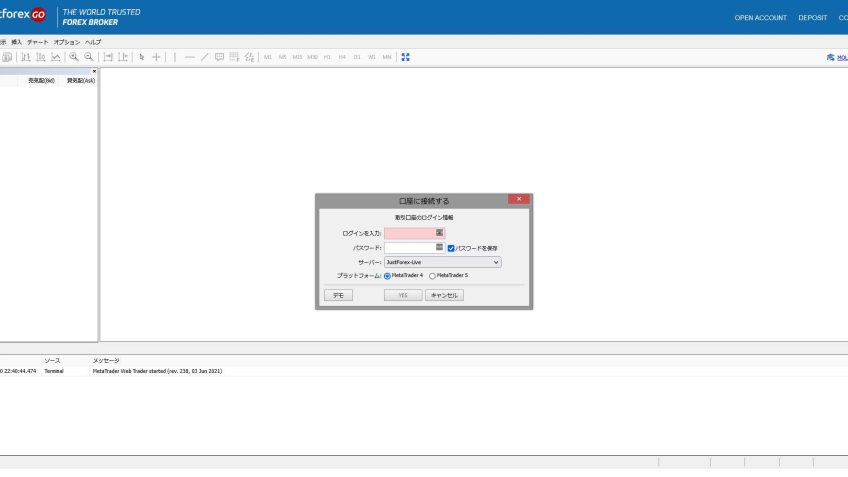Screen dimensions: 848x477
Task: Switch chart to line chart icon
Action: pyautogui.click(x=56, y=57)
